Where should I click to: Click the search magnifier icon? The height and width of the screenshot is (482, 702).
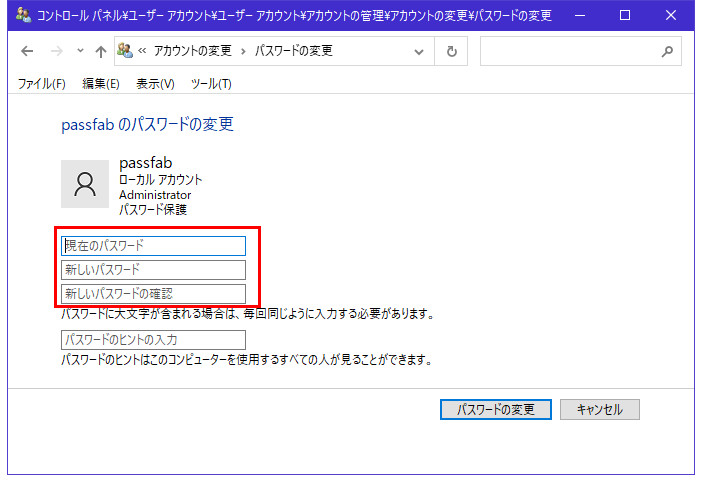tap(667, 51)
